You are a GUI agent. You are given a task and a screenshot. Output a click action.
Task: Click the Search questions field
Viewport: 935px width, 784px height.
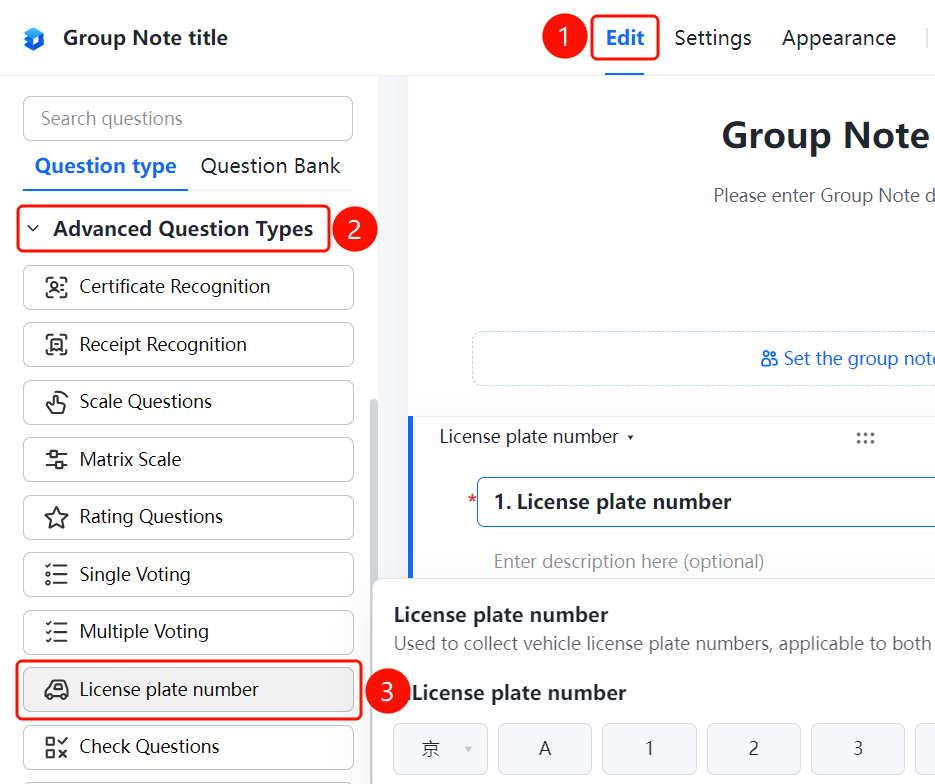pos(188,119)
